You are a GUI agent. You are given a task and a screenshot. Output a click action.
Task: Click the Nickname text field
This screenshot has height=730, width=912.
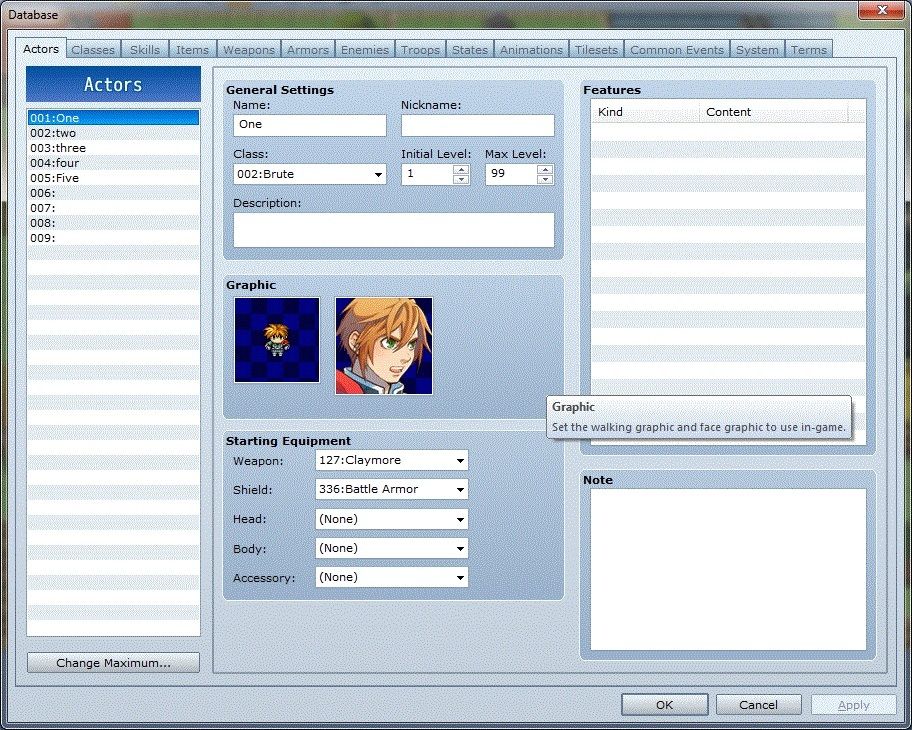(x=477, y=125)
